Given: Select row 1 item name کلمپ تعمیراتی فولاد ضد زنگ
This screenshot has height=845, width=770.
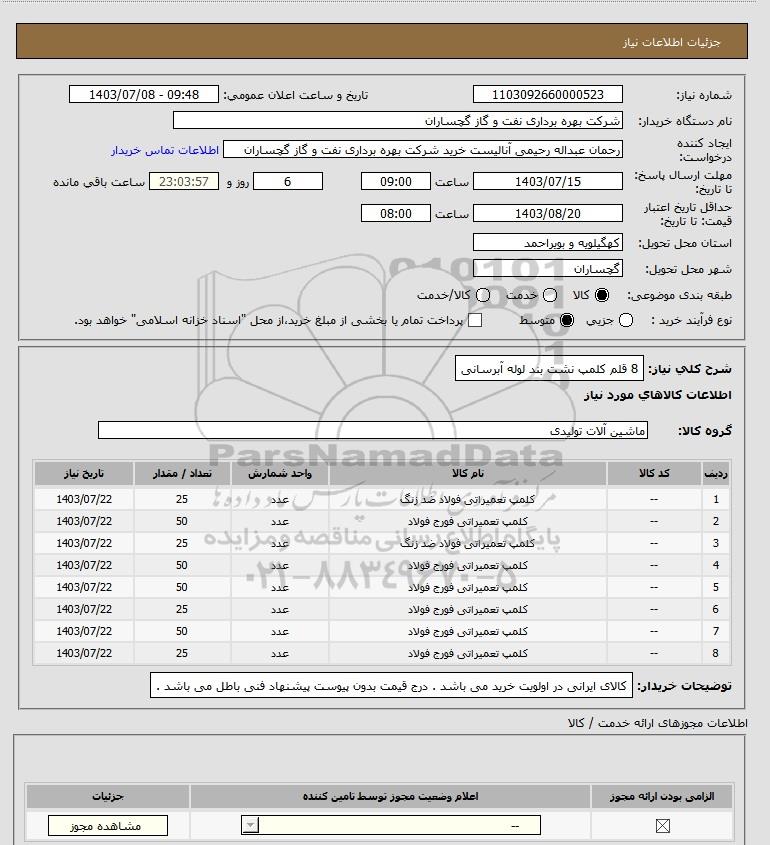Looking at the screenshot, I should 468,500.
